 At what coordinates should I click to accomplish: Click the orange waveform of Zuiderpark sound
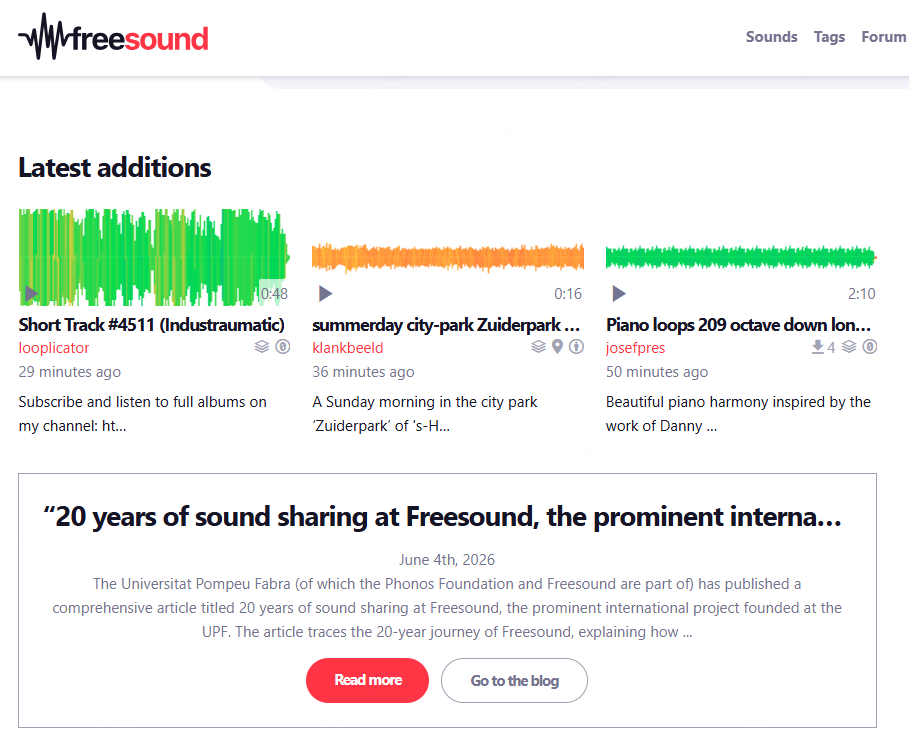[x=448, y=257]
